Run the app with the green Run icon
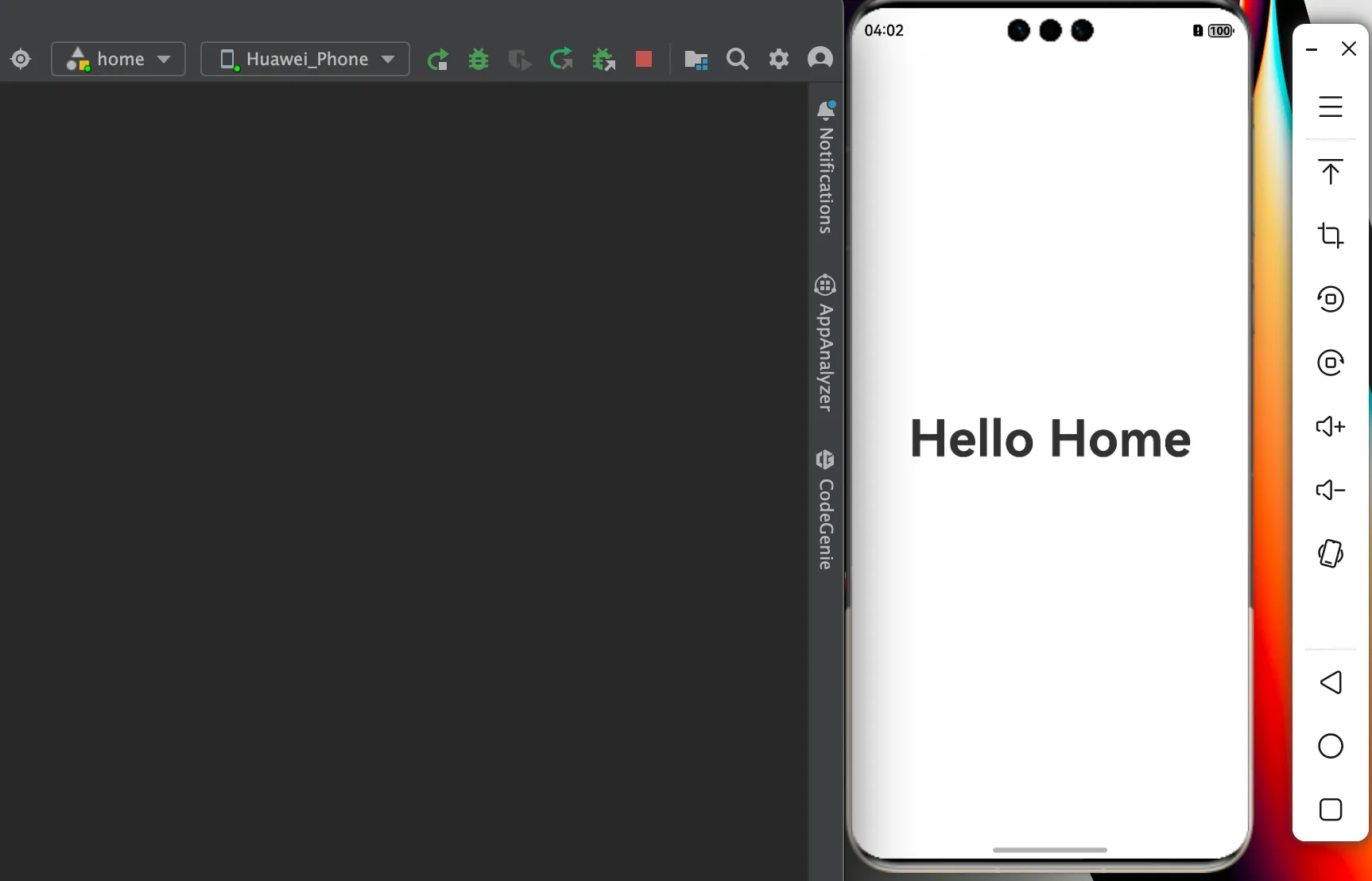This screenshot has height=881, width=1372. point(437,59)
